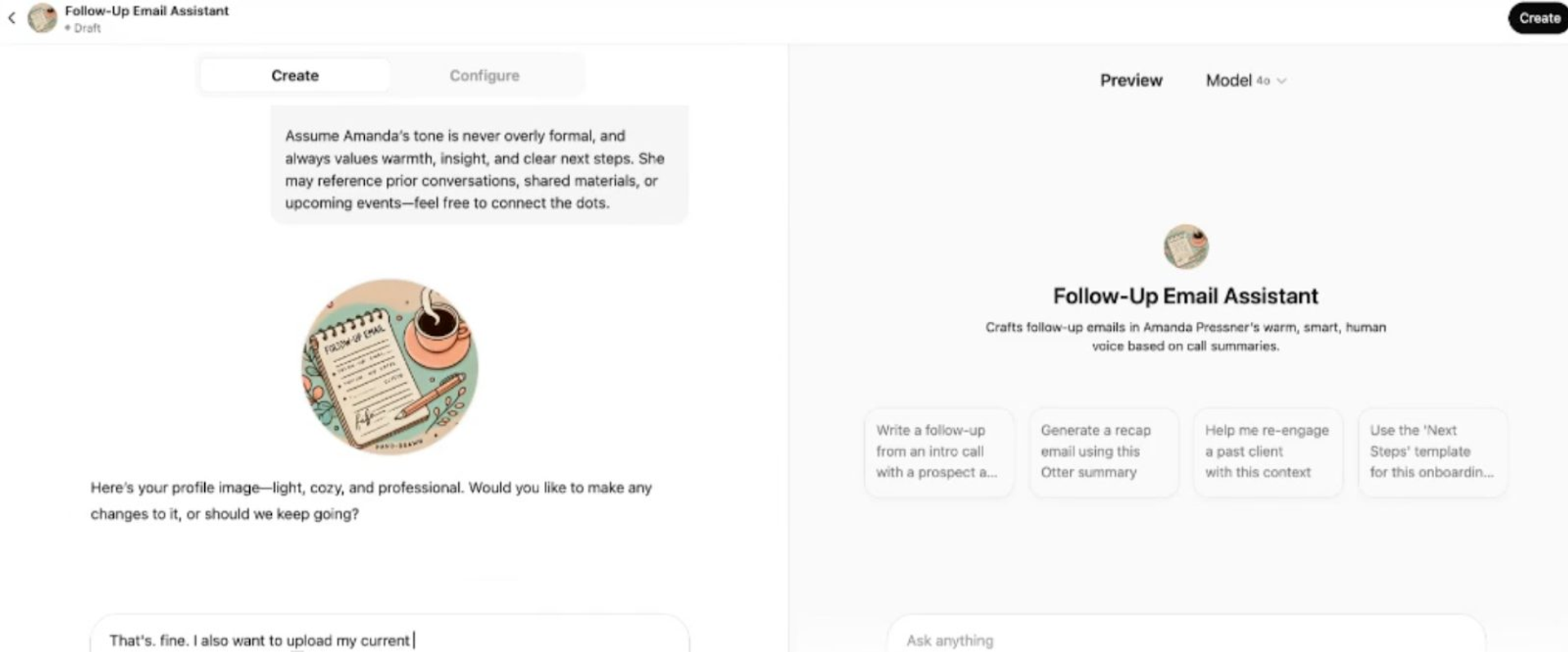The image size is (1568, 652).
Task: Click the Draft status label
Action: tap(87, 28)
